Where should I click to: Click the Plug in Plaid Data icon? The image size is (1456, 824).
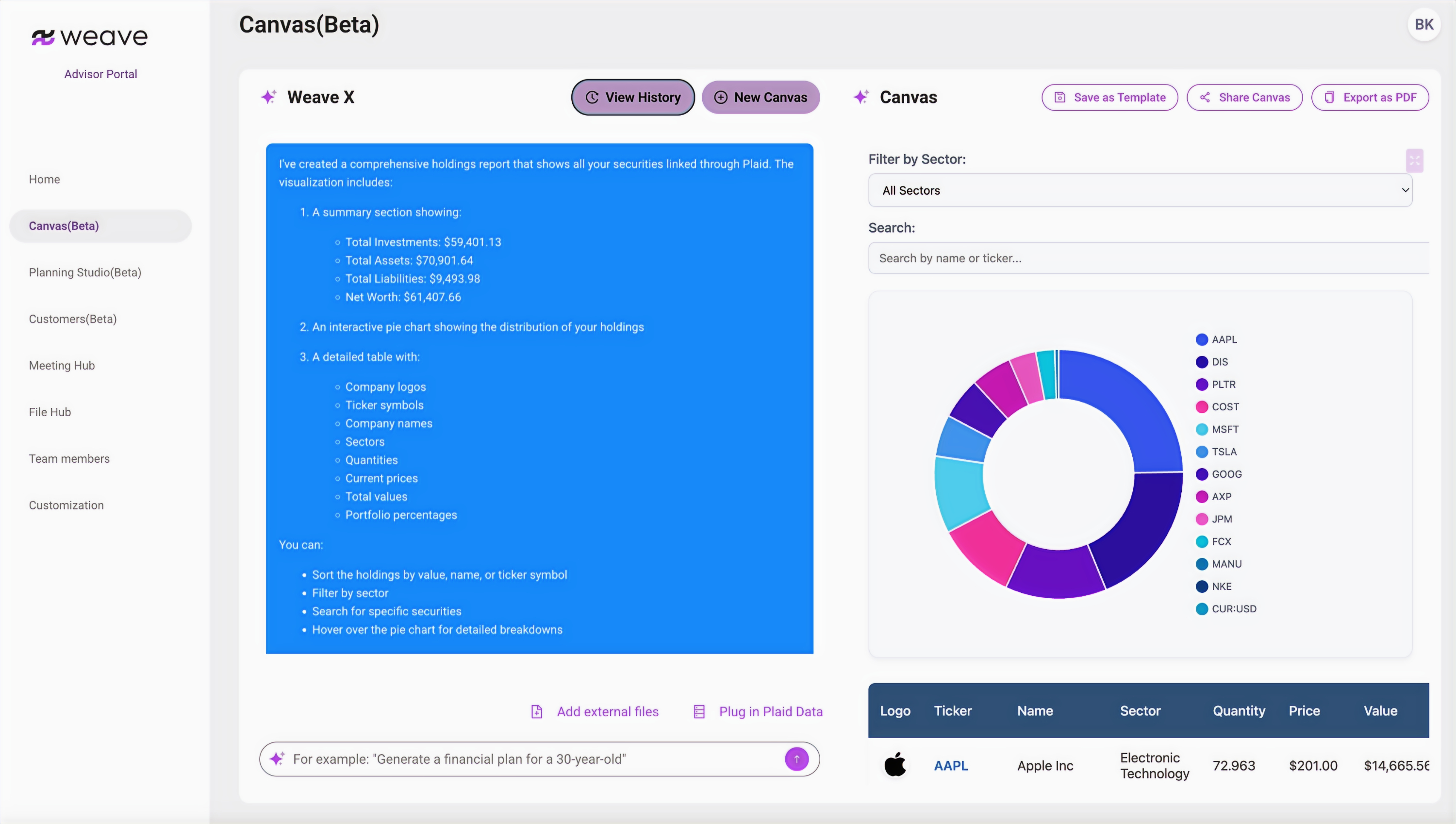click(700, 711)
